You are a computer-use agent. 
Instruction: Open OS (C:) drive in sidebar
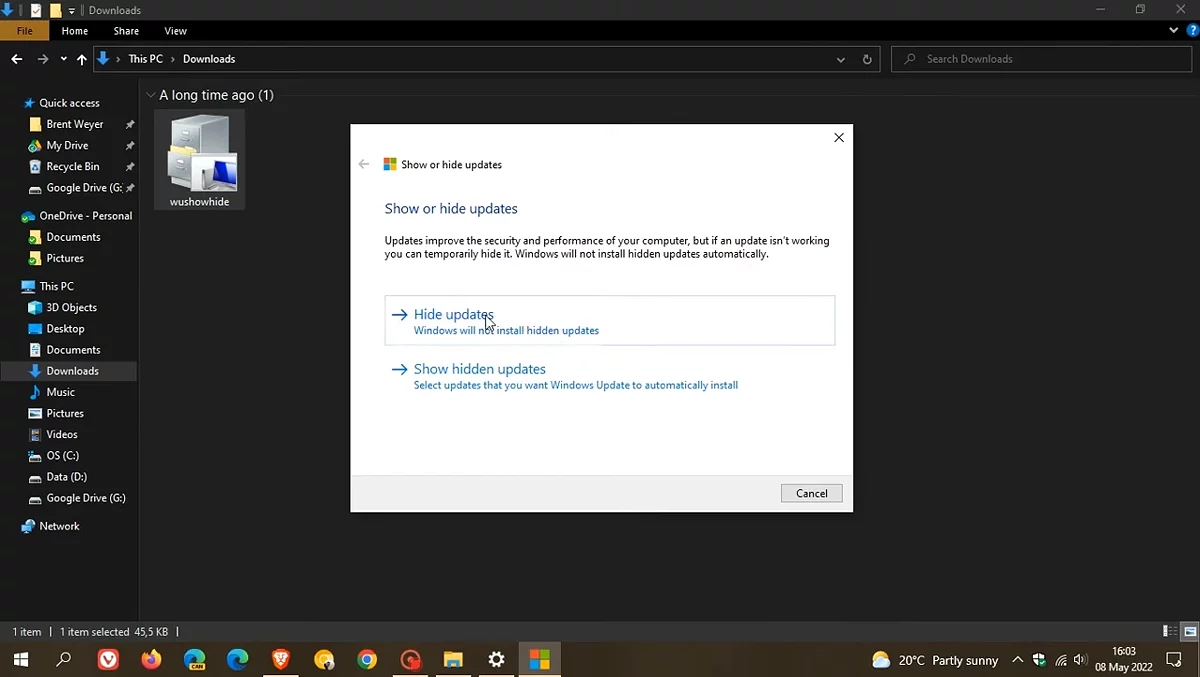[x=62, y=456]
